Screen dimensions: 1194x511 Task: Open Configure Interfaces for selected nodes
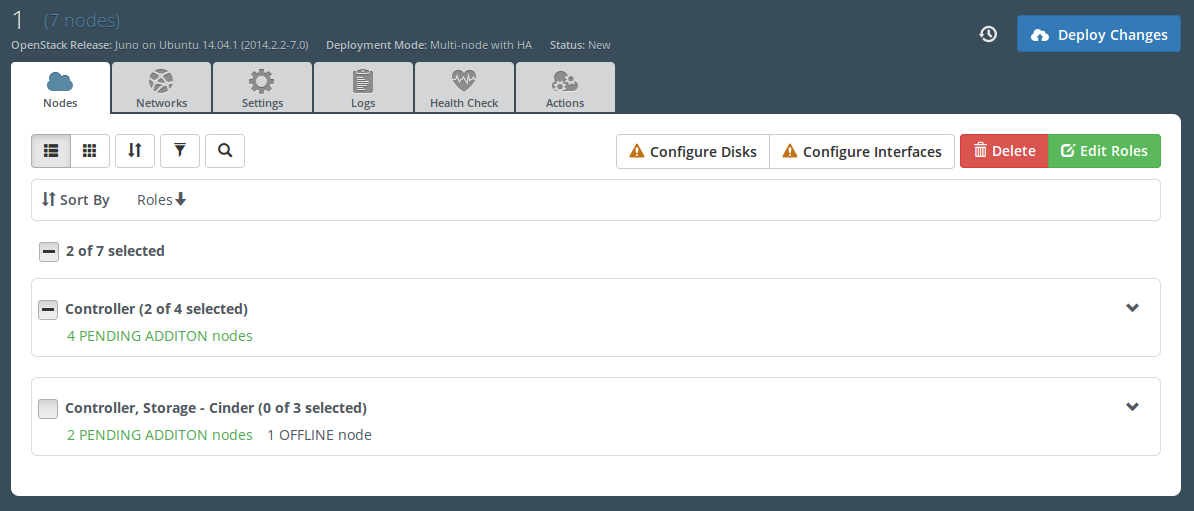coord(861,151)
